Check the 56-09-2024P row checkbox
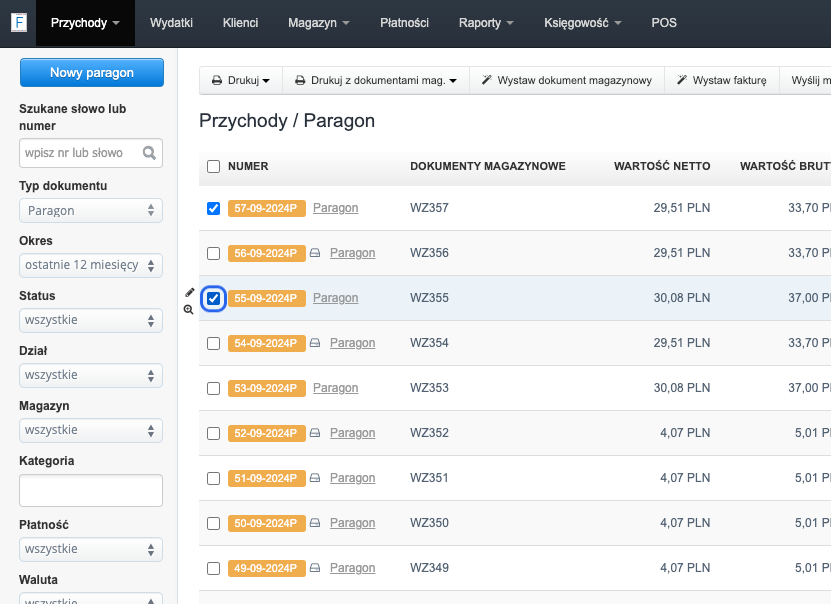831x604 pixels. tap(213, 253)
